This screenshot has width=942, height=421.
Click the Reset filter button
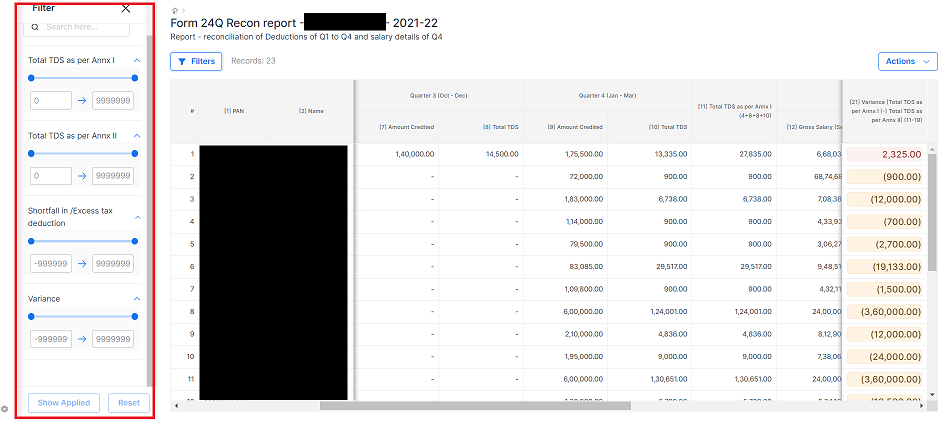coord(129,403)
